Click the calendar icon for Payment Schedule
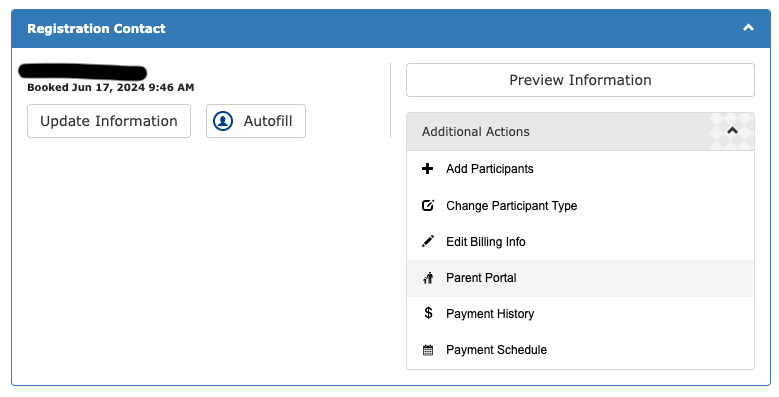 tap(428, 350)
